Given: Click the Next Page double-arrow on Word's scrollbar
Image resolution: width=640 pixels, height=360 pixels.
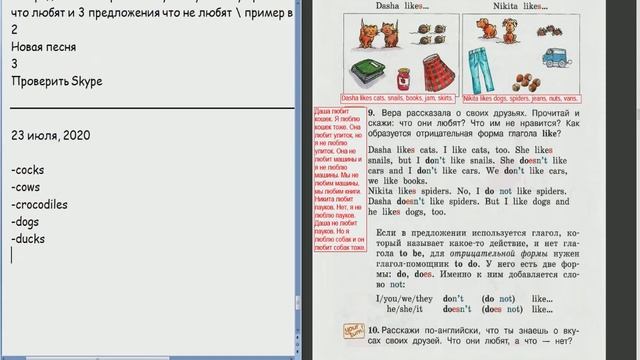Looking at the screenshot, I should 298,351.
